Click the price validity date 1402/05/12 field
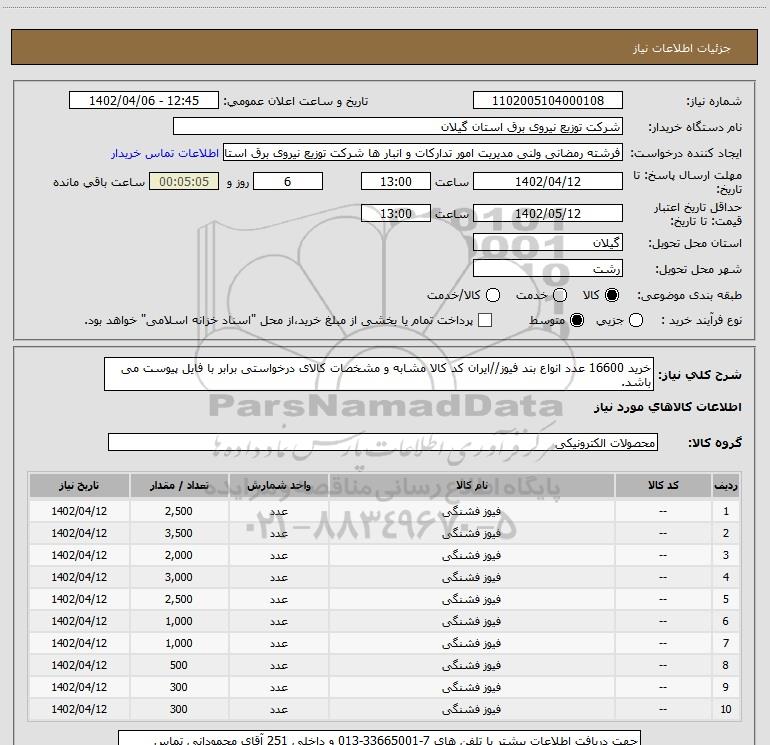The image size is (770, 745). (x=548, y=213)
